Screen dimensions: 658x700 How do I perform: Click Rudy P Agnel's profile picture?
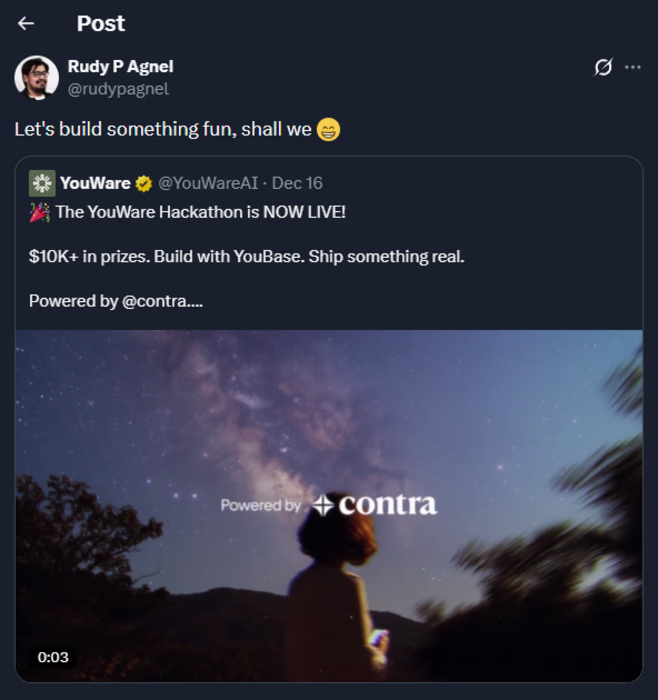[36, 77]
